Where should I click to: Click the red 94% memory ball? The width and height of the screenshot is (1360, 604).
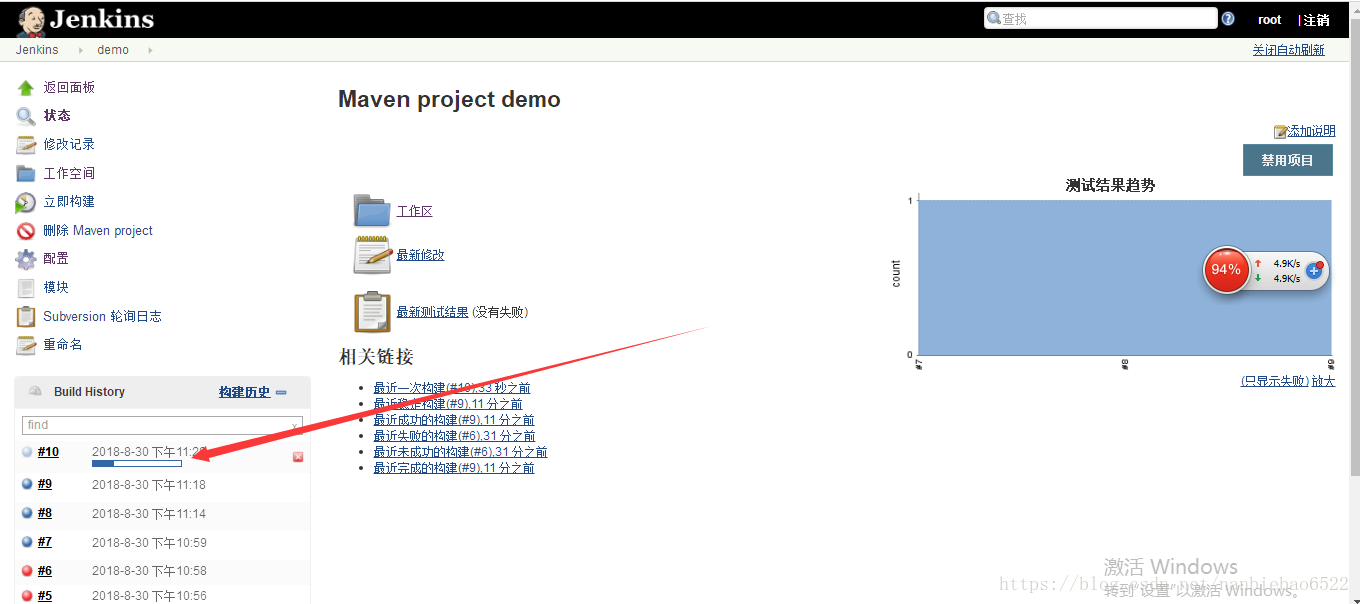pyautogui.click(x=1226, y=270)
